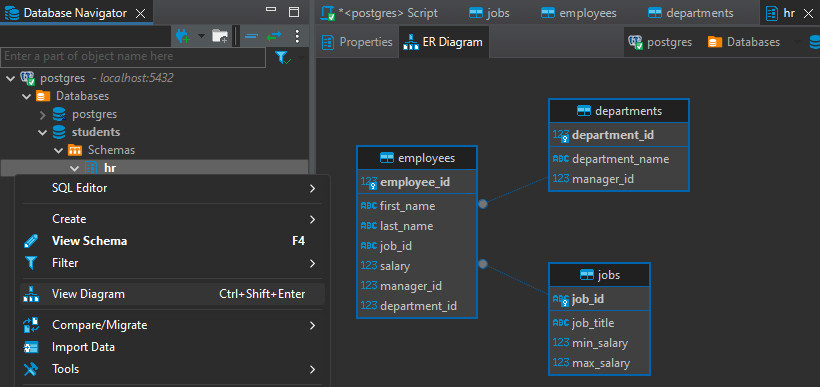Image resolution: width=820 pixels, height=387 pixels.
Task: Click the new connection plug icon
Action: [183, 36]
